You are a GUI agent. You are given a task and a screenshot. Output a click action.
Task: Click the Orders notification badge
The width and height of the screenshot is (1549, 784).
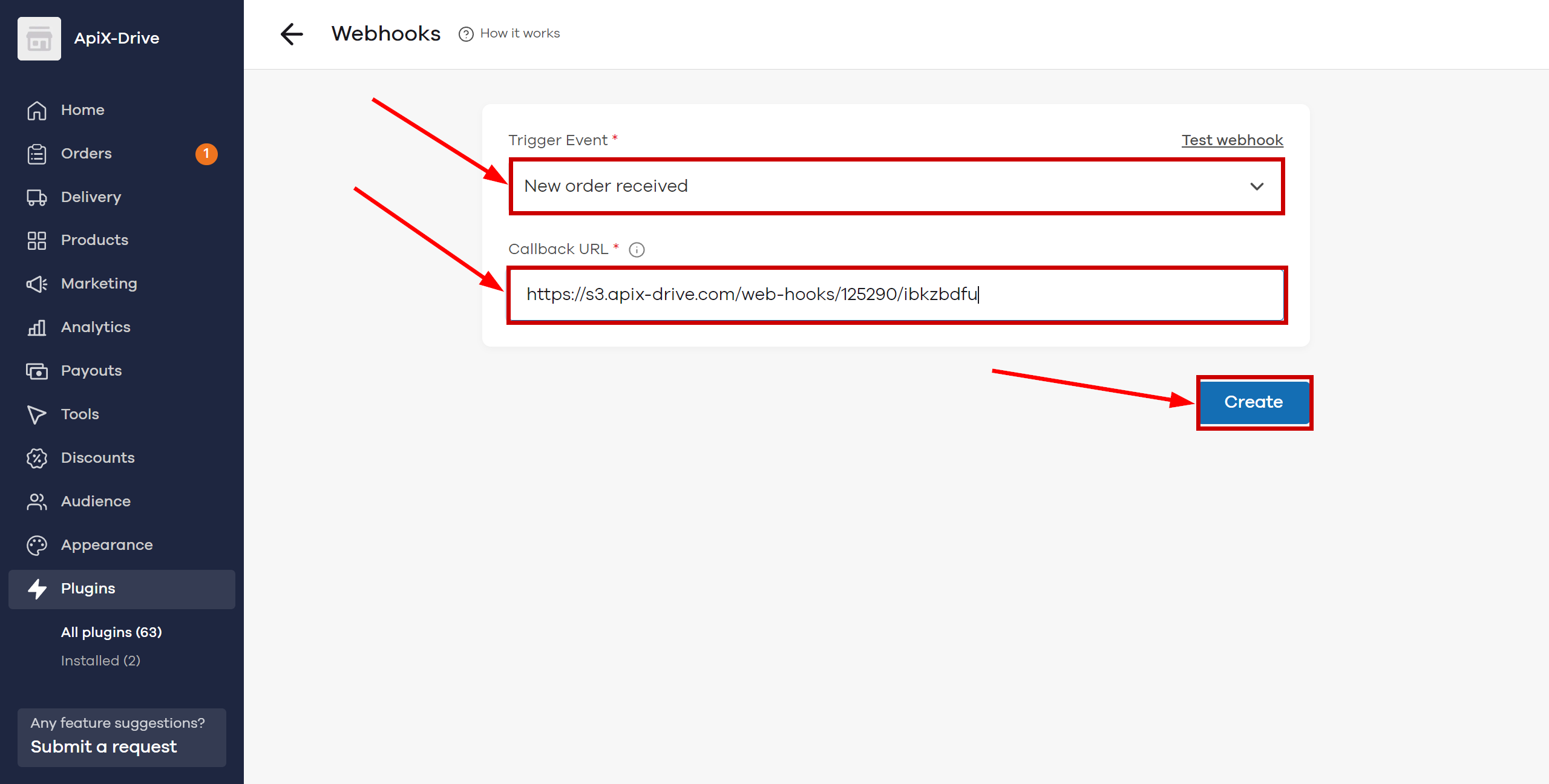[206, 154]
